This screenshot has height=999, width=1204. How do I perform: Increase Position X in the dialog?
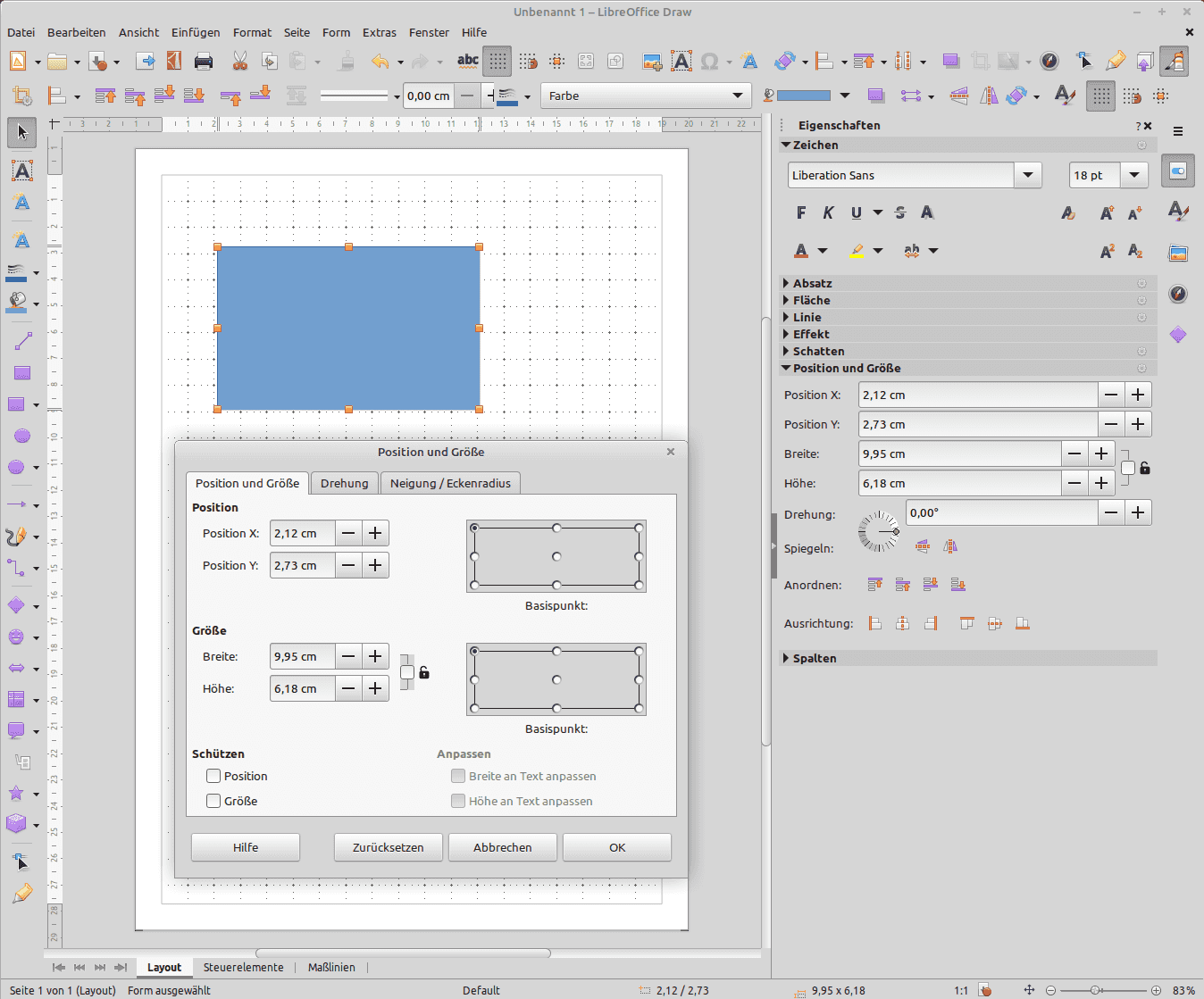click(x=375, y=533)
